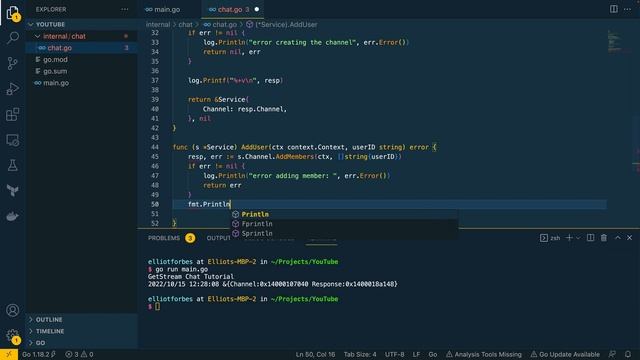Viewport: 640px width, 360px height.
Task: Close the bottom panel
Action: pyautogui.click(x=629, y=238)
